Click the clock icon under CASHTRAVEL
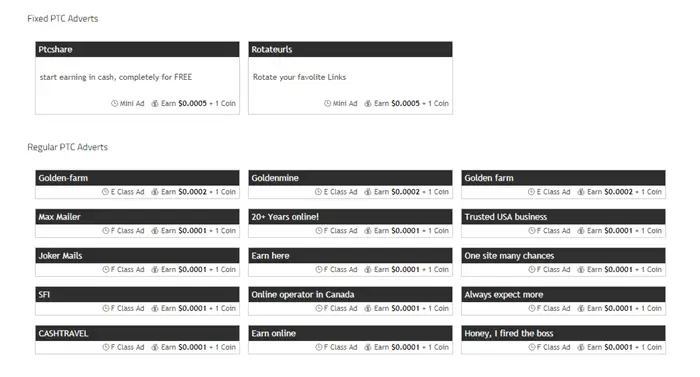 click(106, 347)
